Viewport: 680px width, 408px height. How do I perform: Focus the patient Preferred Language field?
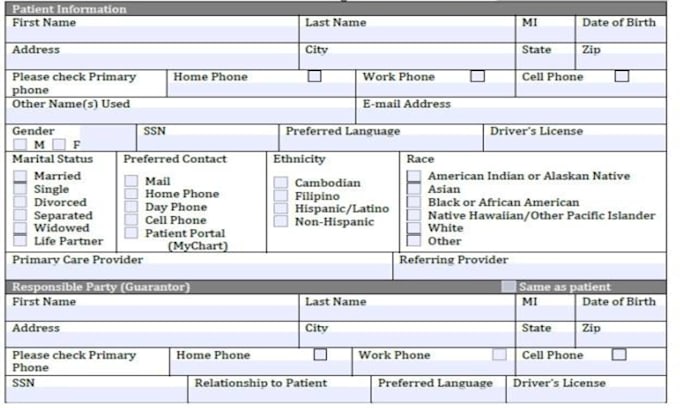click(381, 138)
